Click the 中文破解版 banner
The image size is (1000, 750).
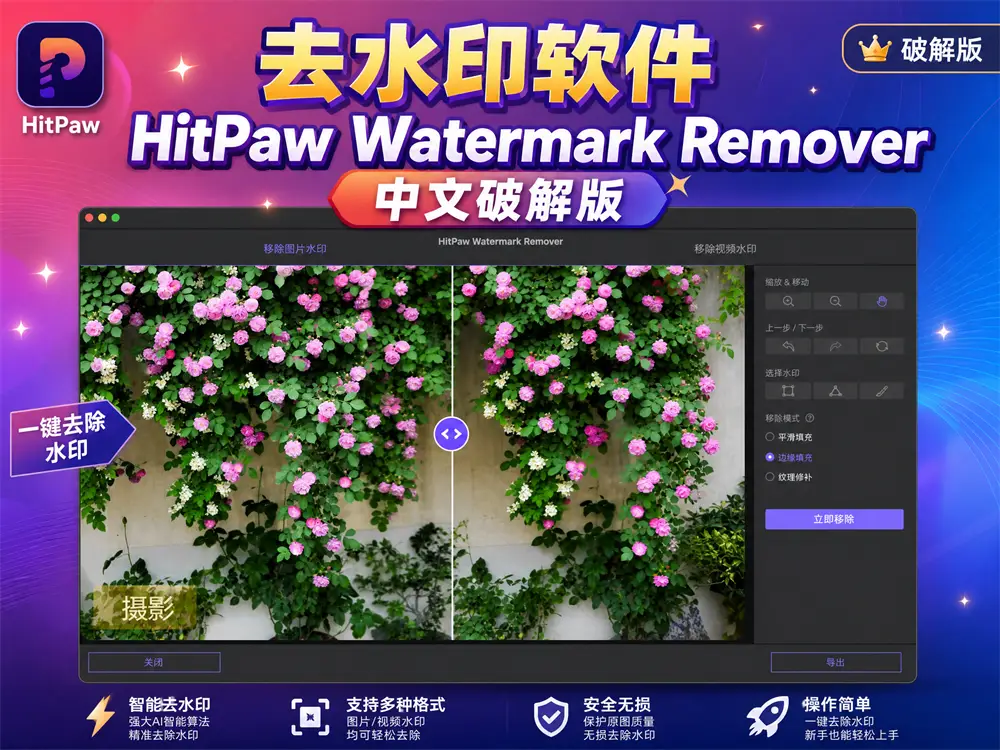point(499,200)
